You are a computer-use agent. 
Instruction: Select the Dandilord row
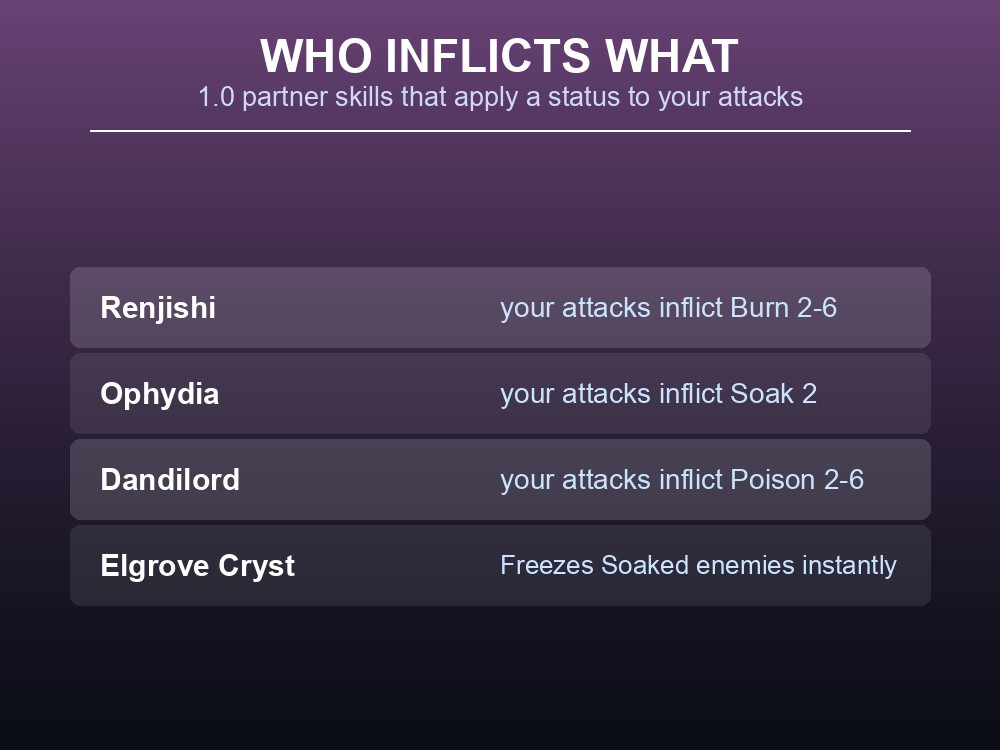pos(500,480)
